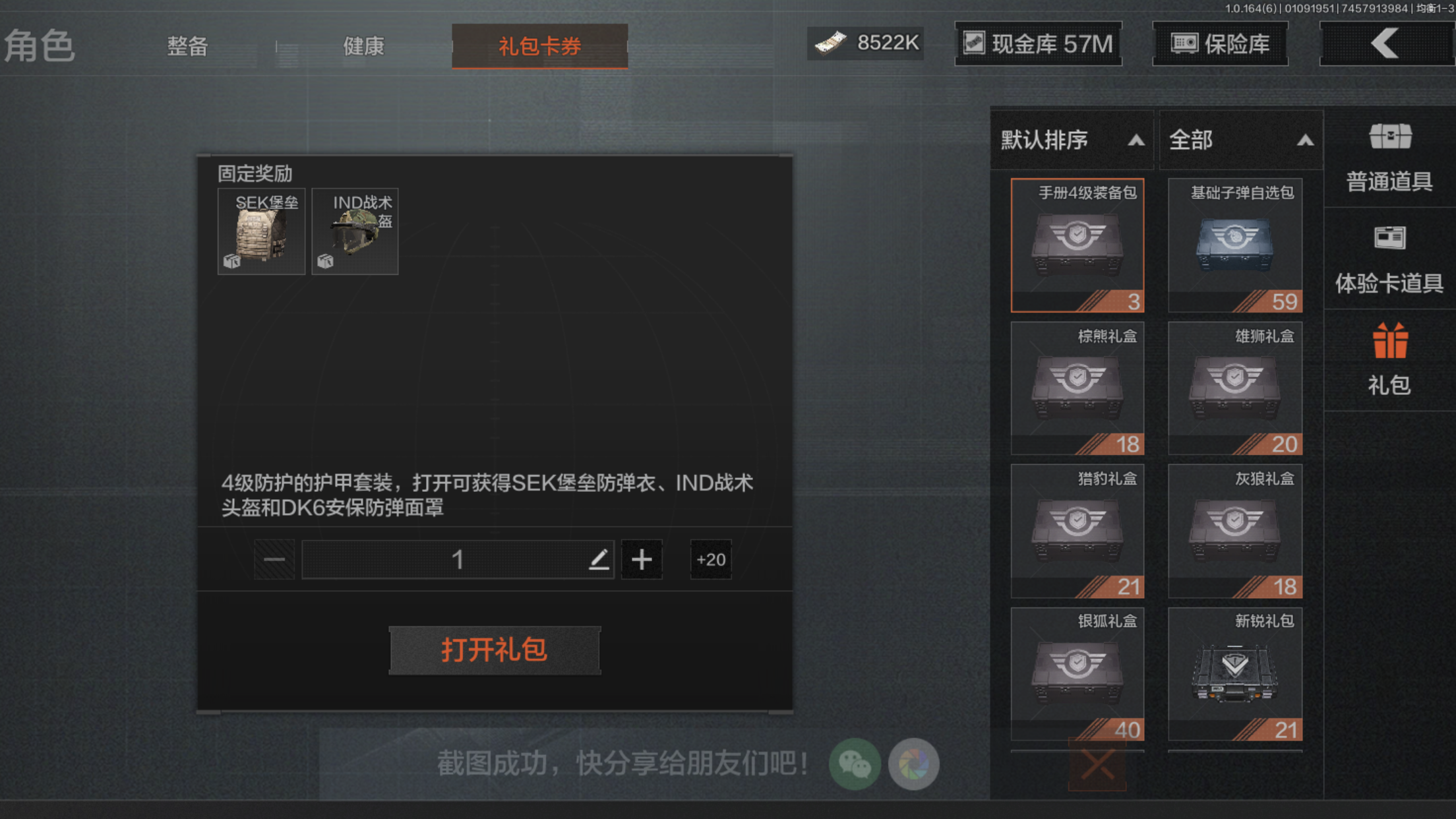Select the 基础子弹自选包 gift box
Screen dimensions: 1456x819
pos(1234,245)
